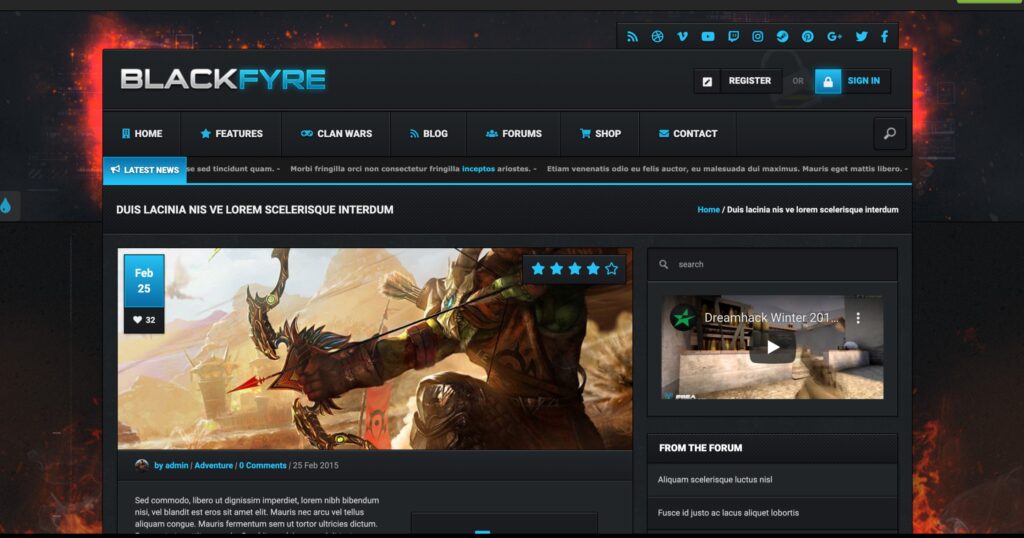Open forum topic Aliquam scelerisque luctus nisl

[x=714, y=480]
